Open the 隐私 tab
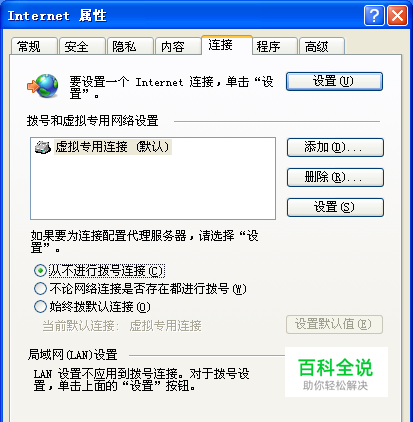 (x=130, y=46)
